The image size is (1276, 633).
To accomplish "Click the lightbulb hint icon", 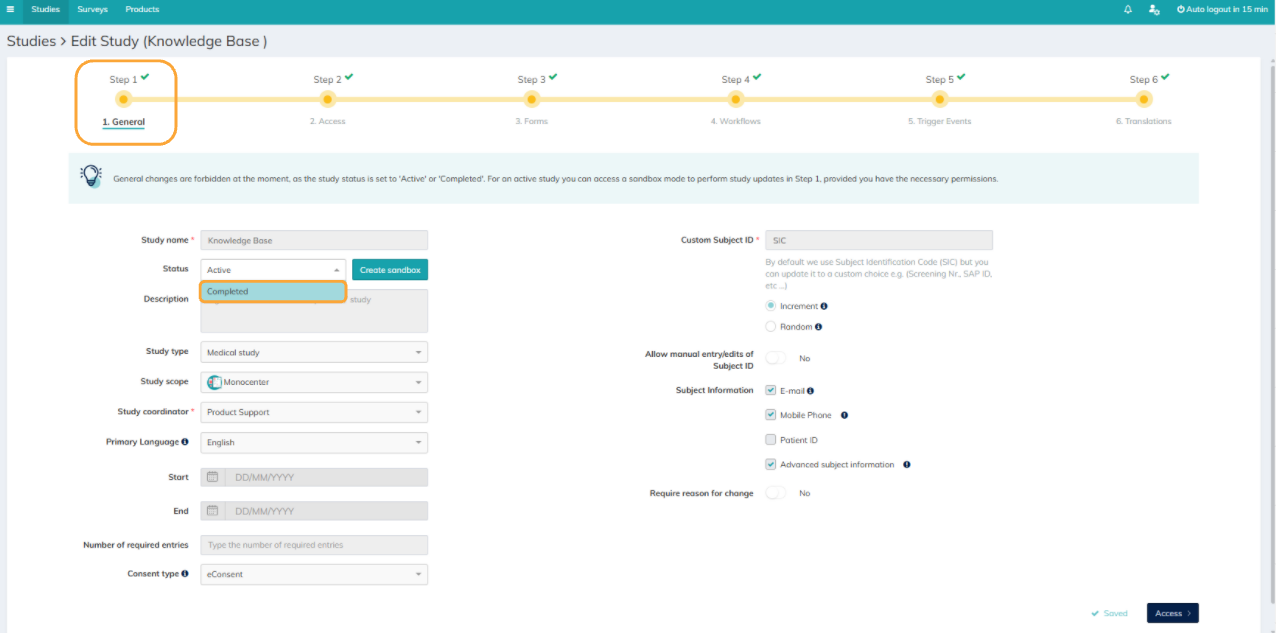I will coord(91,177).
